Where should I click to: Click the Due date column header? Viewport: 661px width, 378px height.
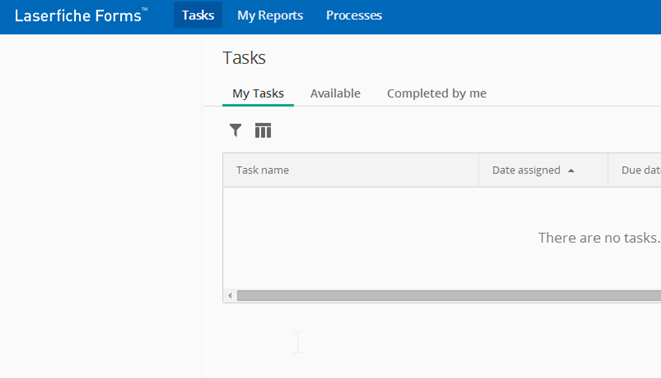coord(635,170)
